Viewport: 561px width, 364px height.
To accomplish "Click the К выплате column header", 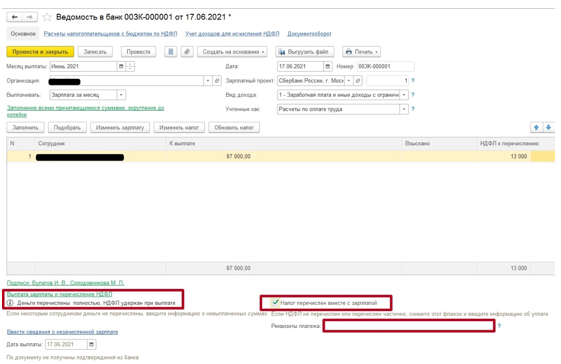I will (284, 144).
